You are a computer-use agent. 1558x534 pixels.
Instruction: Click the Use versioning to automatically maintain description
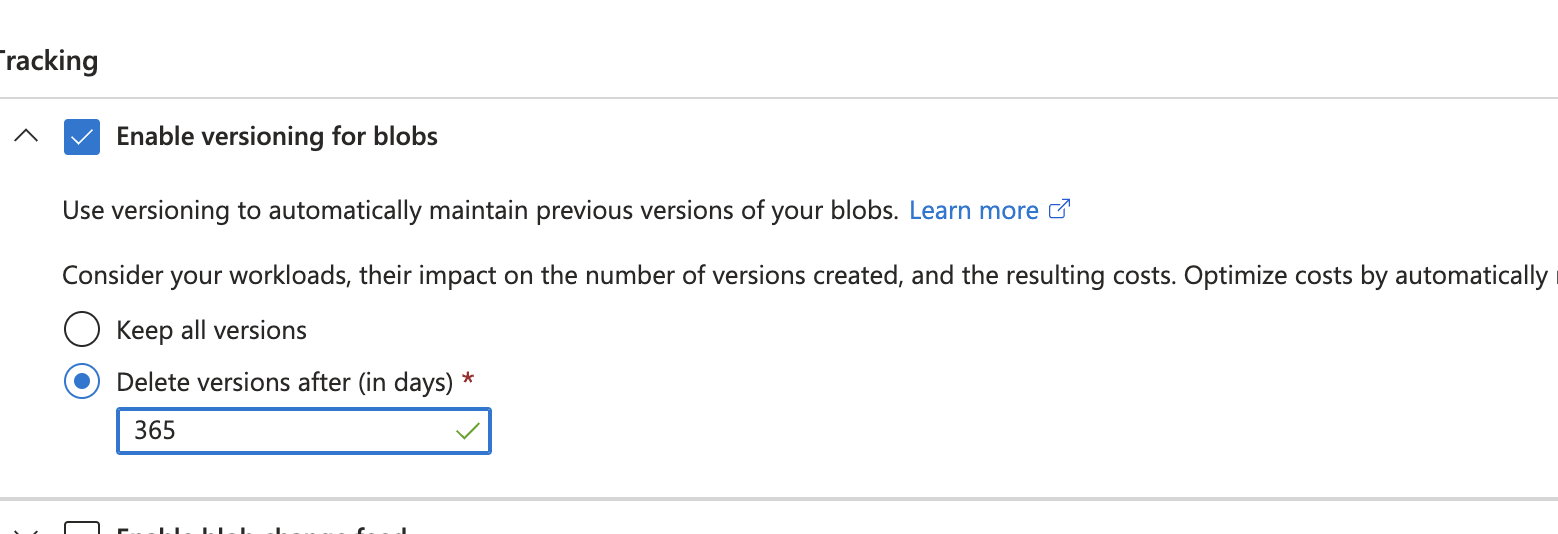tap(480, 211)
